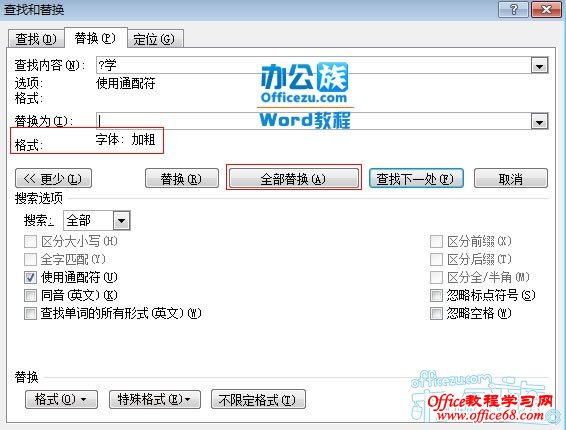Switch to the 查找(D) tab
566x430 pixels.
coord(36,39)
